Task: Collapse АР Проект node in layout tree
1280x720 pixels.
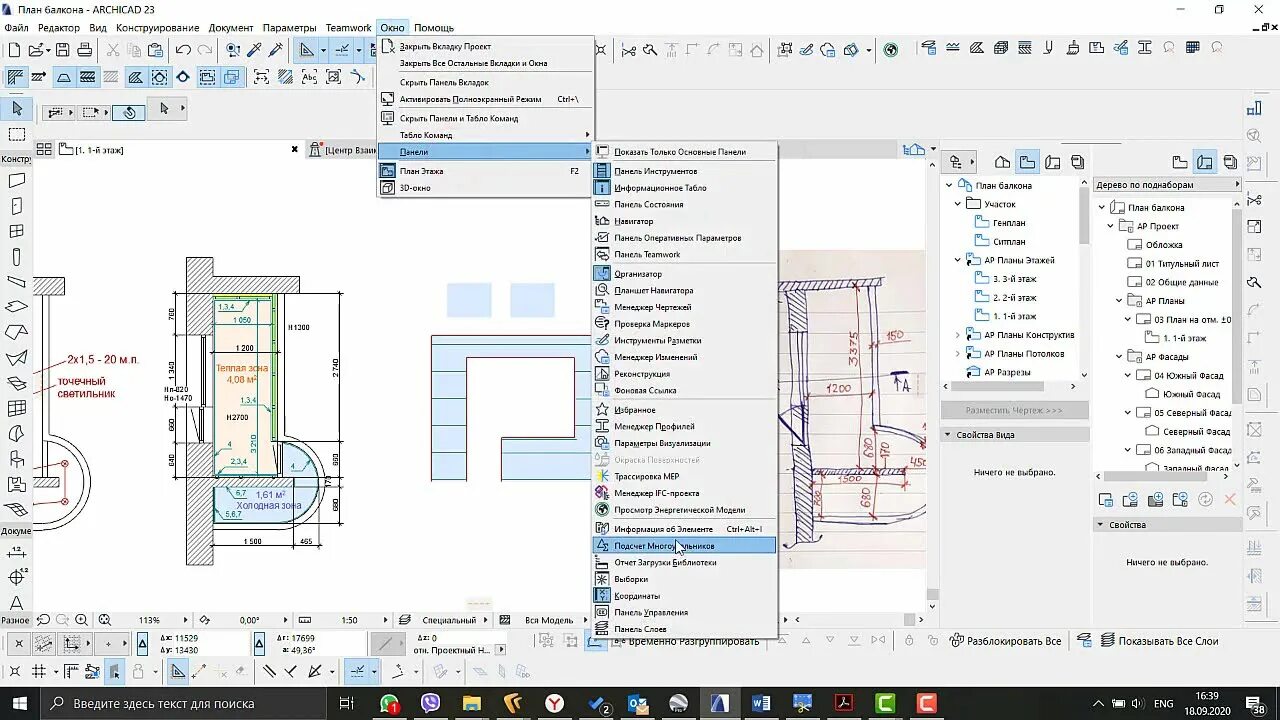Action: 1110,226
